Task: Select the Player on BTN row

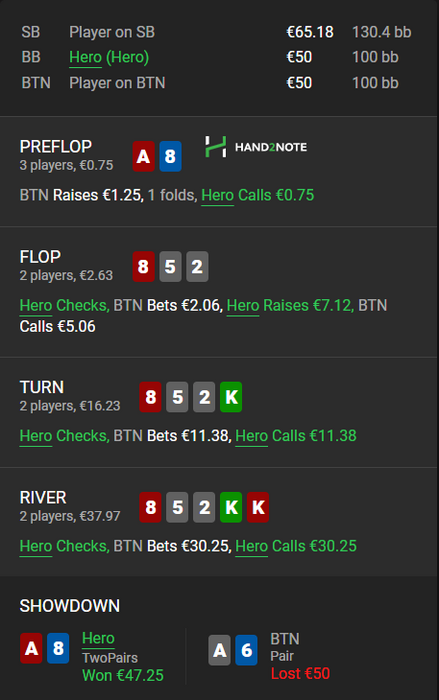Action: (x=216, y=83)
